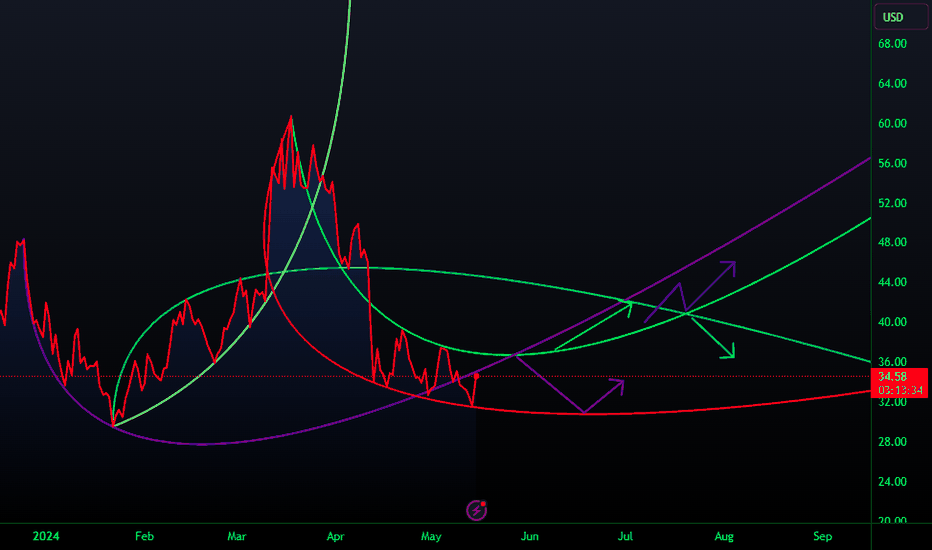Click the 48.00 price axis label
Viewport: 932px width, 550px height.
point(892,243)
